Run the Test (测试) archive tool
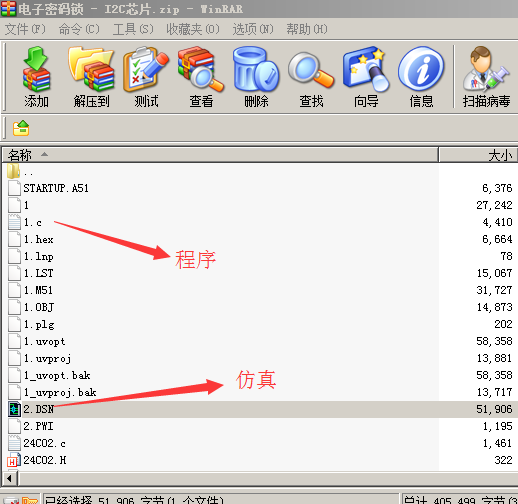The height and width of the screenshot is (504, 518). [x=146, y=69]
